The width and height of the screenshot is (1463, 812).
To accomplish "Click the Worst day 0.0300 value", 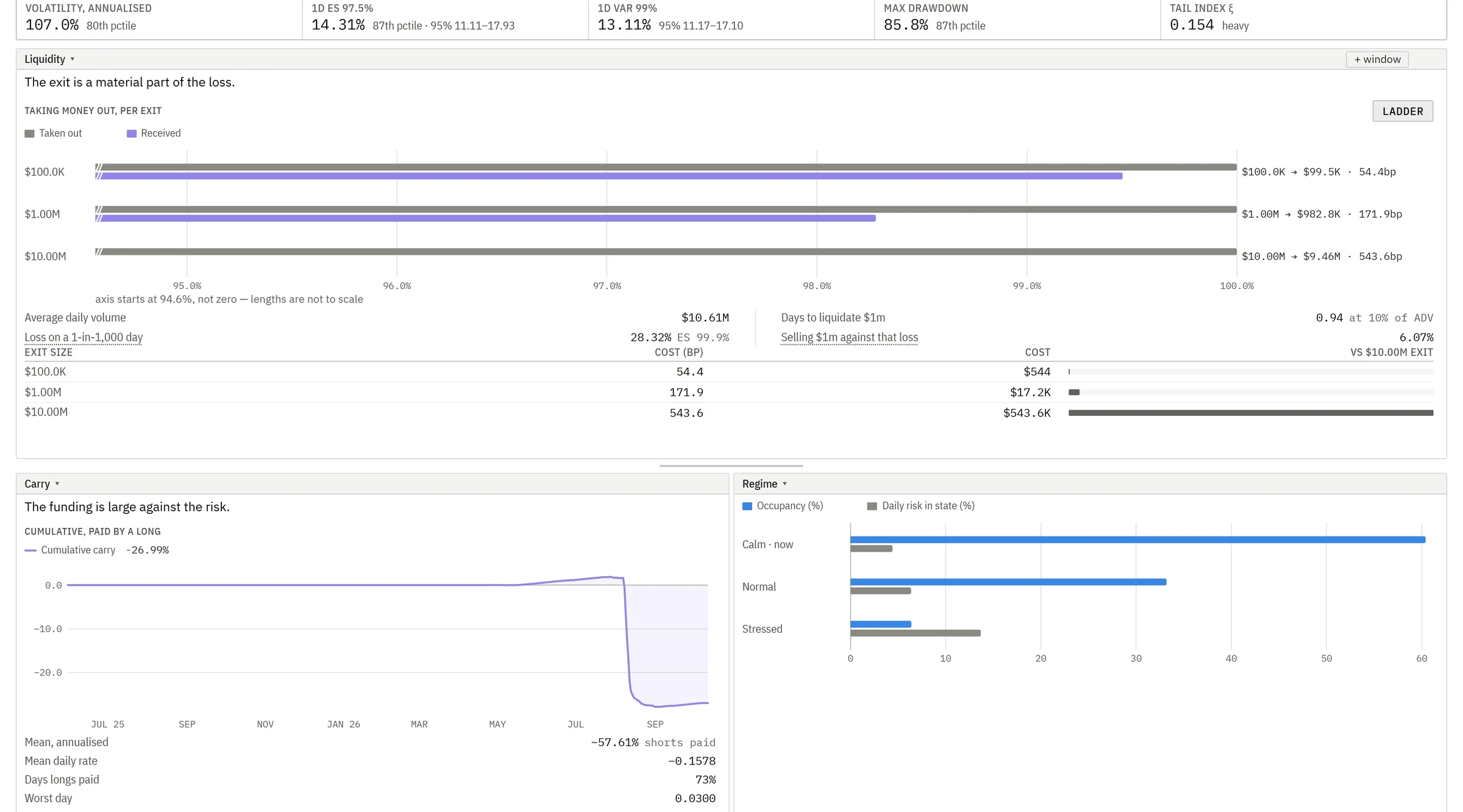I will point(695,799).
